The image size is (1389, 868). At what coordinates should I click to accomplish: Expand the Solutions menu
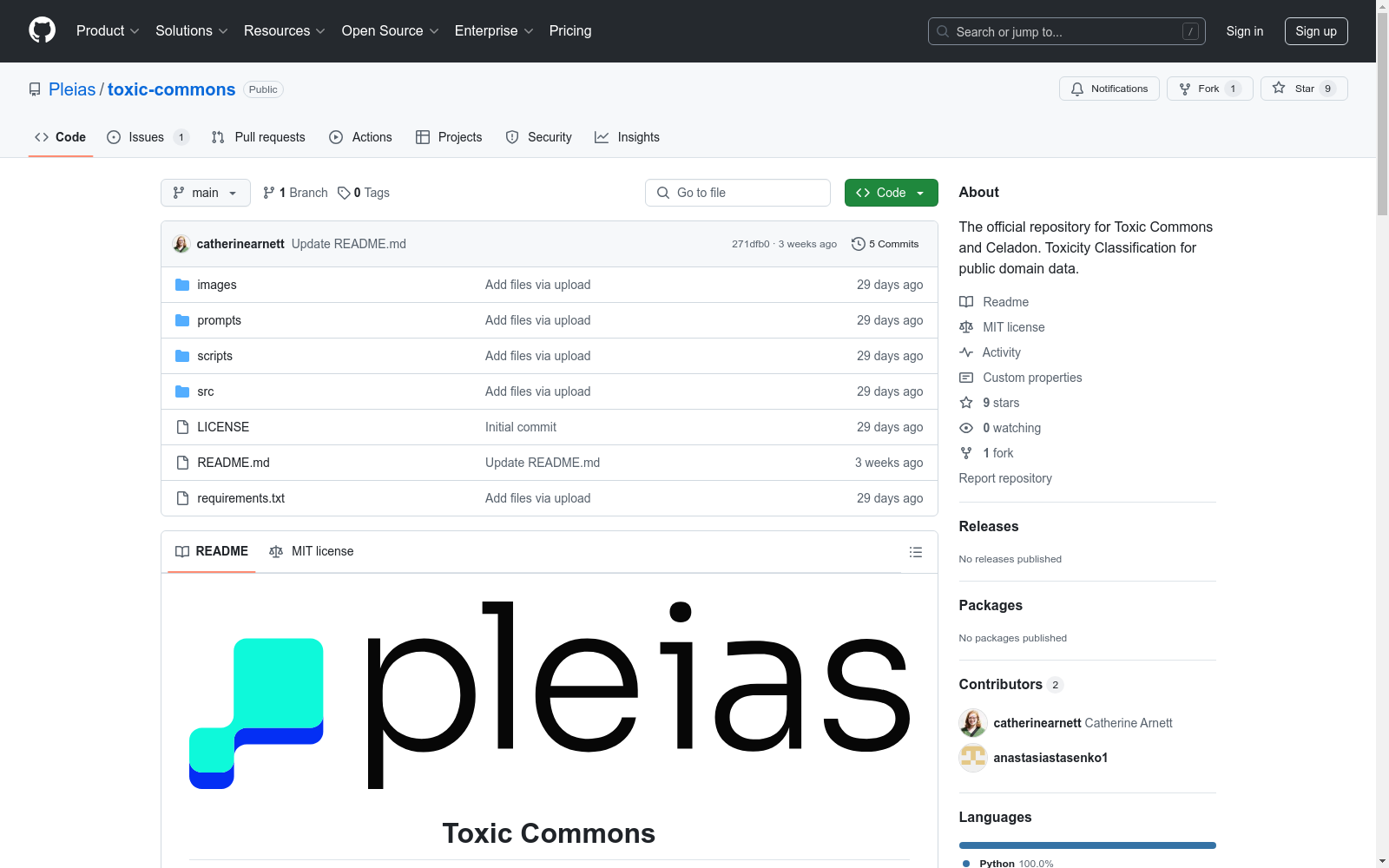tap(192, 31)
